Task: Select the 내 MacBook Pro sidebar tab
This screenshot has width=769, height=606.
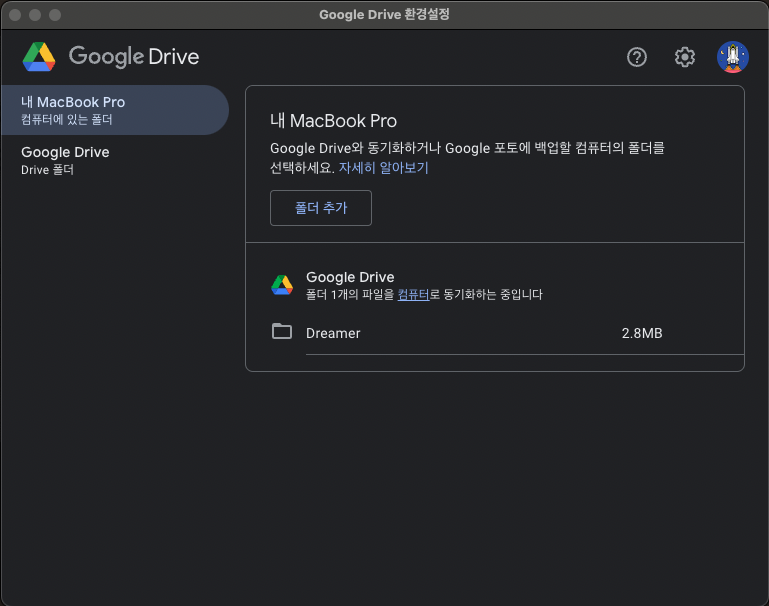Action: [x=115, y=110]
